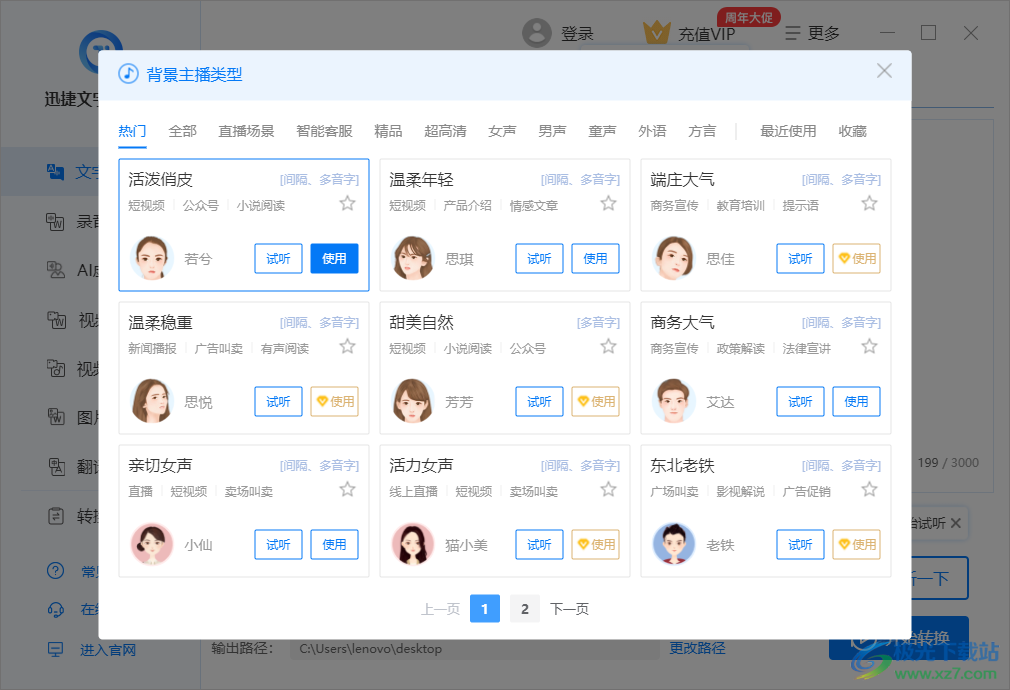Viewport: 1010px width, 690px height.
Task: Select the text-to-speech tool in the sidebar
Action: [55, 171]
